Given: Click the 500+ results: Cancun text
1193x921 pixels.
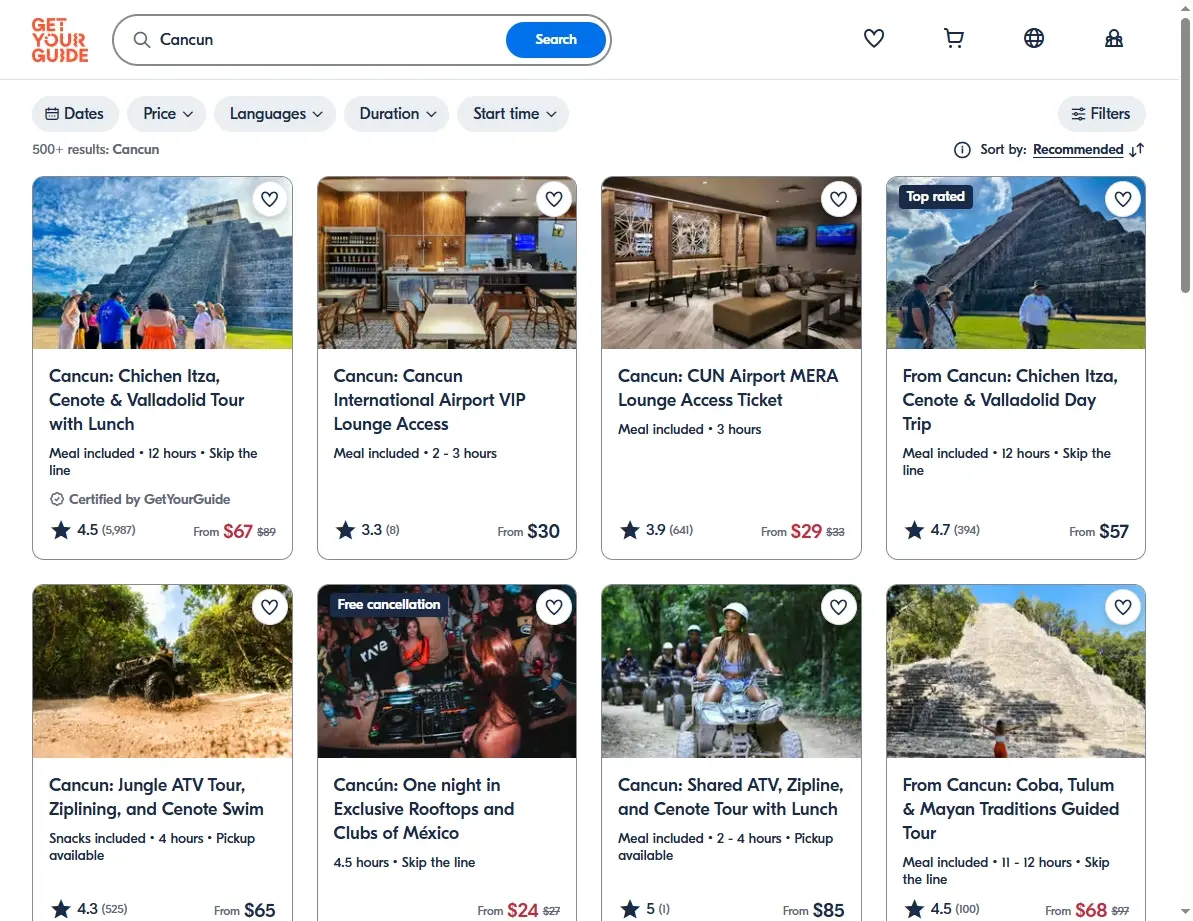Looking at the screenshot, I should click(95, 150).
